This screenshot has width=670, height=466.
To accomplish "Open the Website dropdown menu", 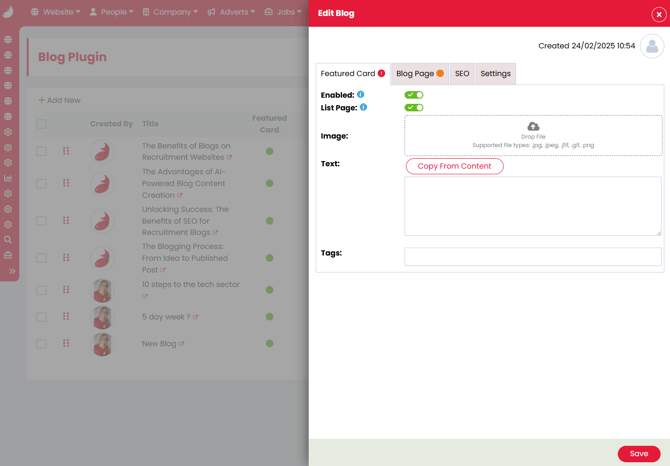I will tap(55, 12).
